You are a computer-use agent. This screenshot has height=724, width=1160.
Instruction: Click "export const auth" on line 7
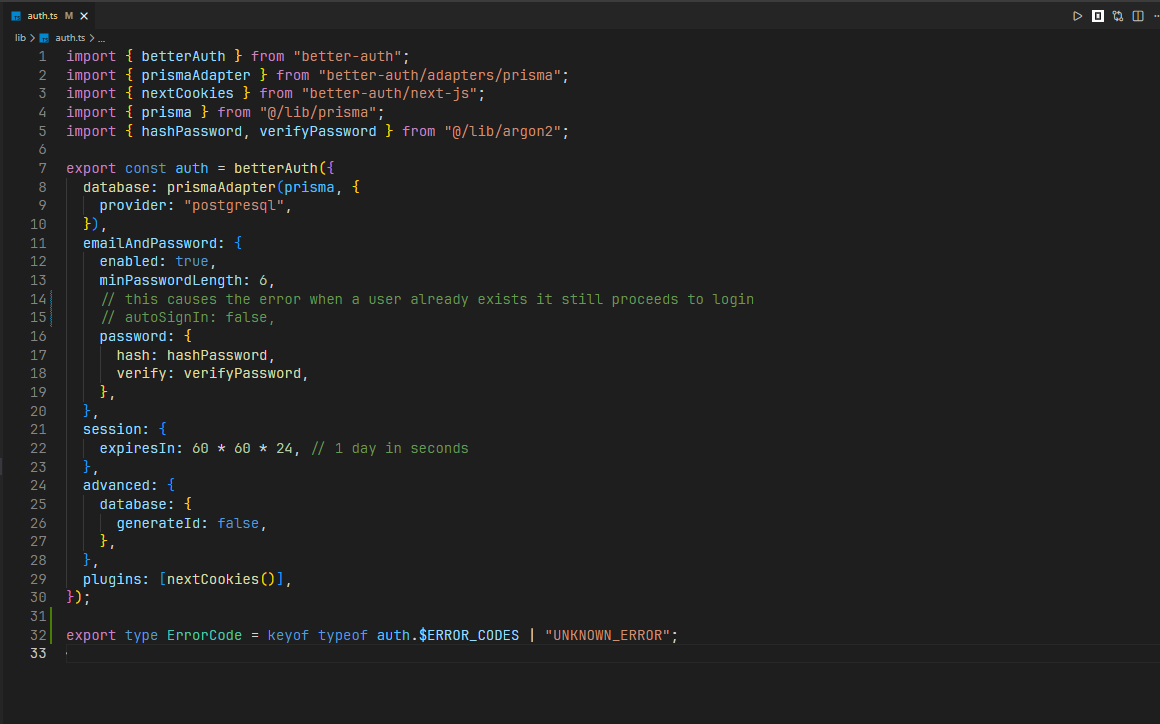tap(138, 169)
